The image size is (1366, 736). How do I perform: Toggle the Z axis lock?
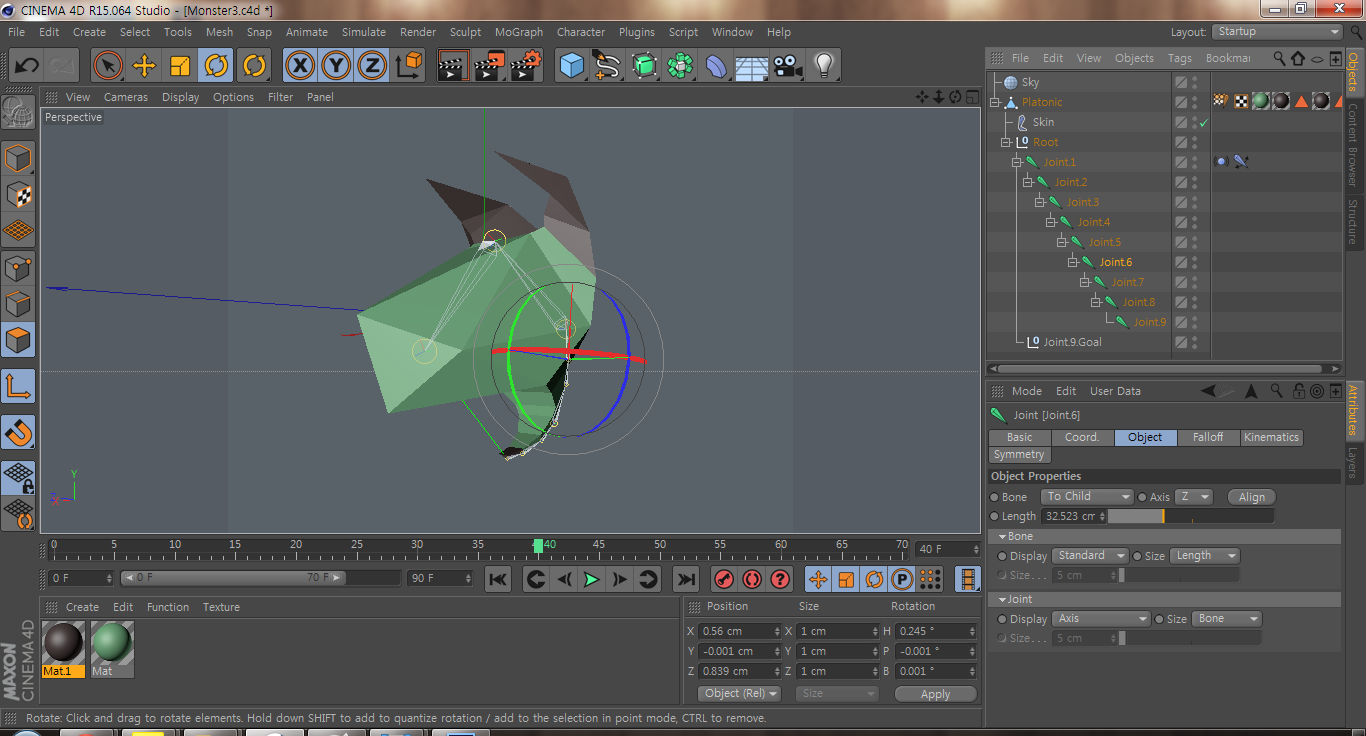372,66
